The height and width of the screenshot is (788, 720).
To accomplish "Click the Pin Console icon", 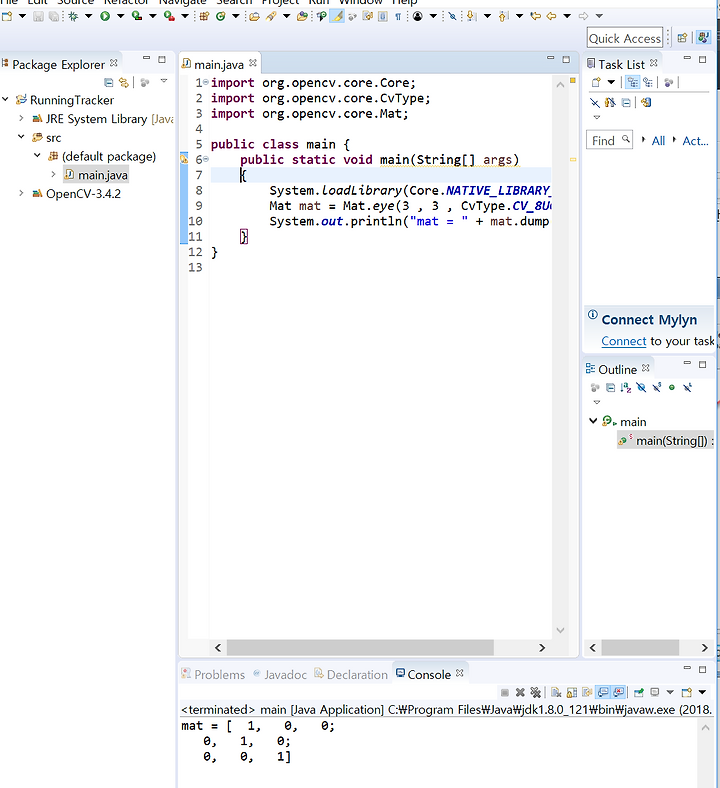I will [639, 693].
